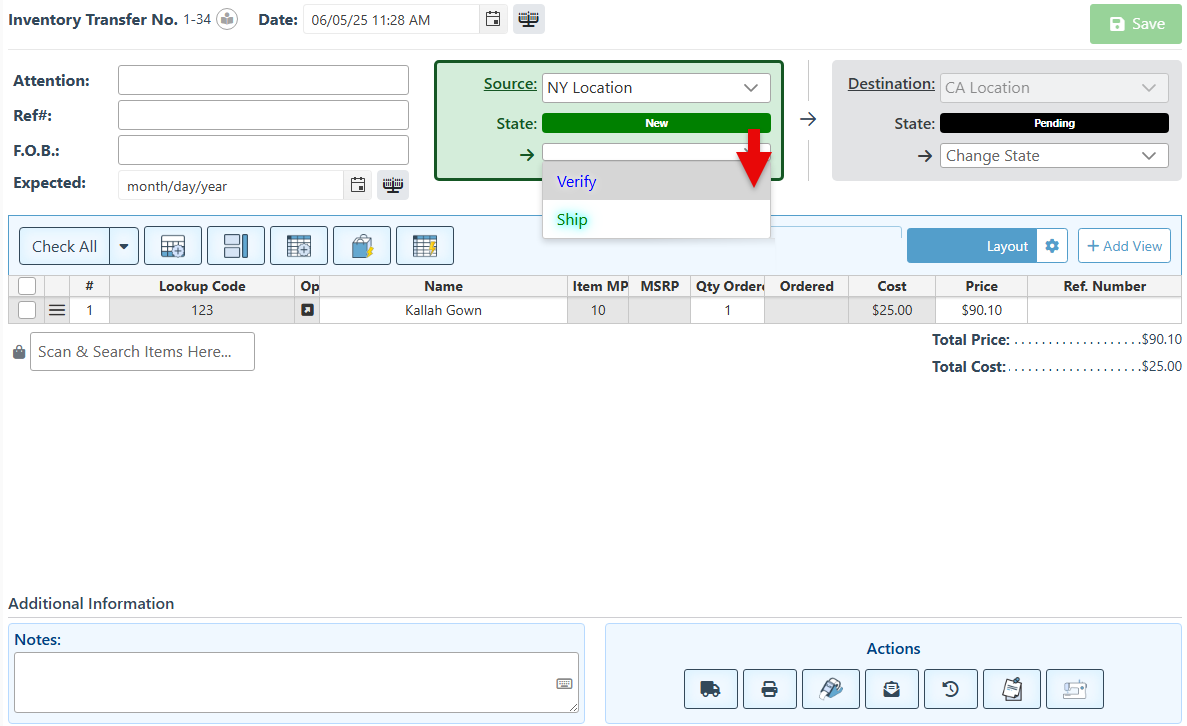Toggle the select-all checkbox in table header
Screen dimensions: 1187x726
27,286
